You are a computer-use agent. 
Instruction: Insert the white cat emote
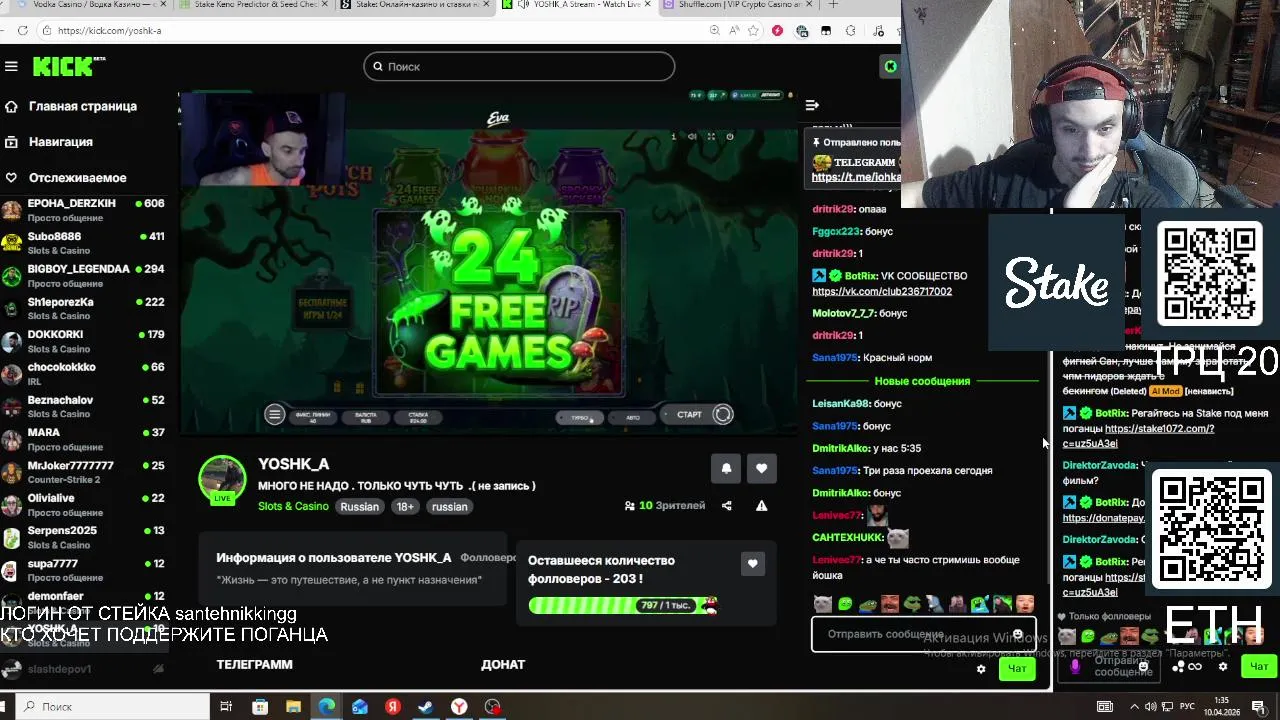(822, 604)
